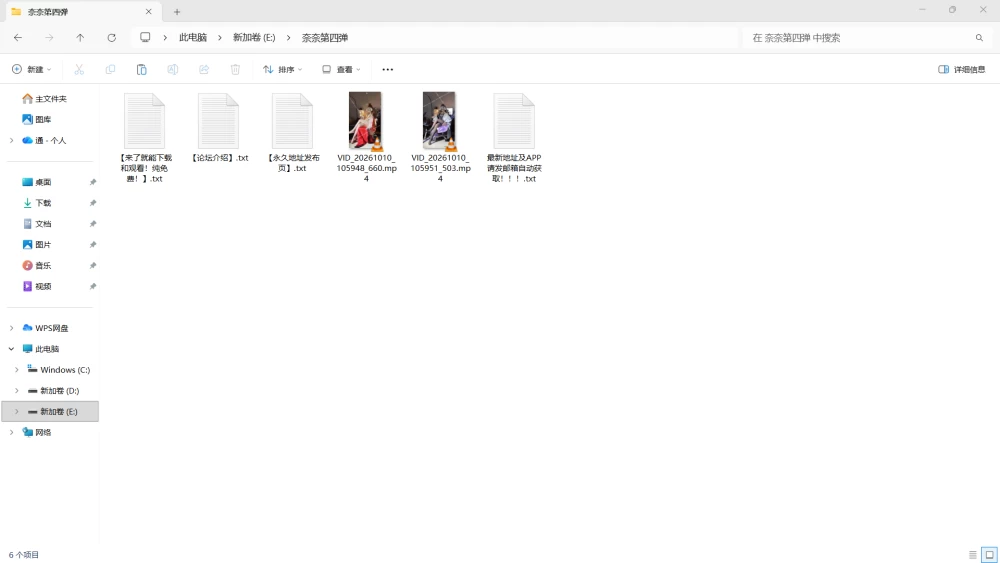Image resolution: width=1000 pixels, height=563 pixels.
Task: Select 图片 in quick access
Action: pos(37,245)
